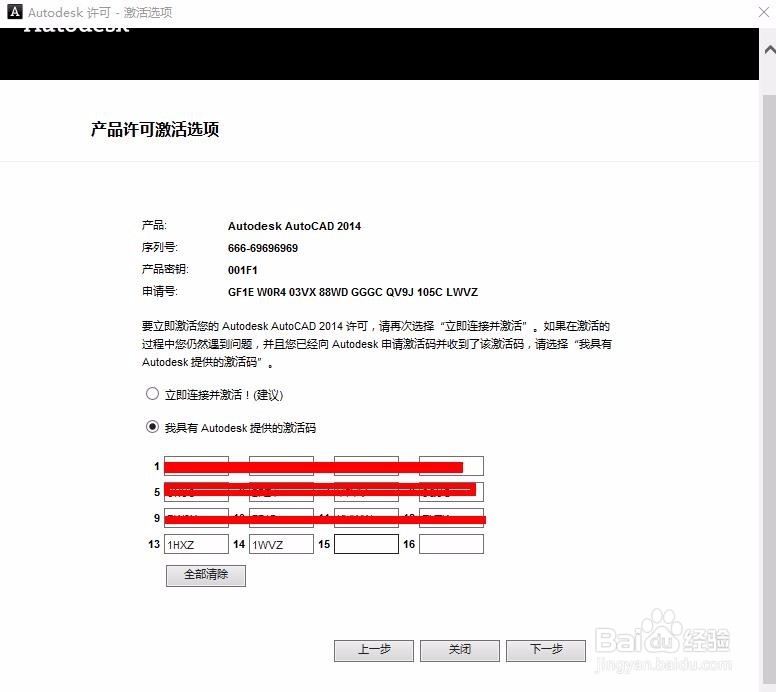
Task: Focus the empty activation code field 16
Action: pos(451,544)
